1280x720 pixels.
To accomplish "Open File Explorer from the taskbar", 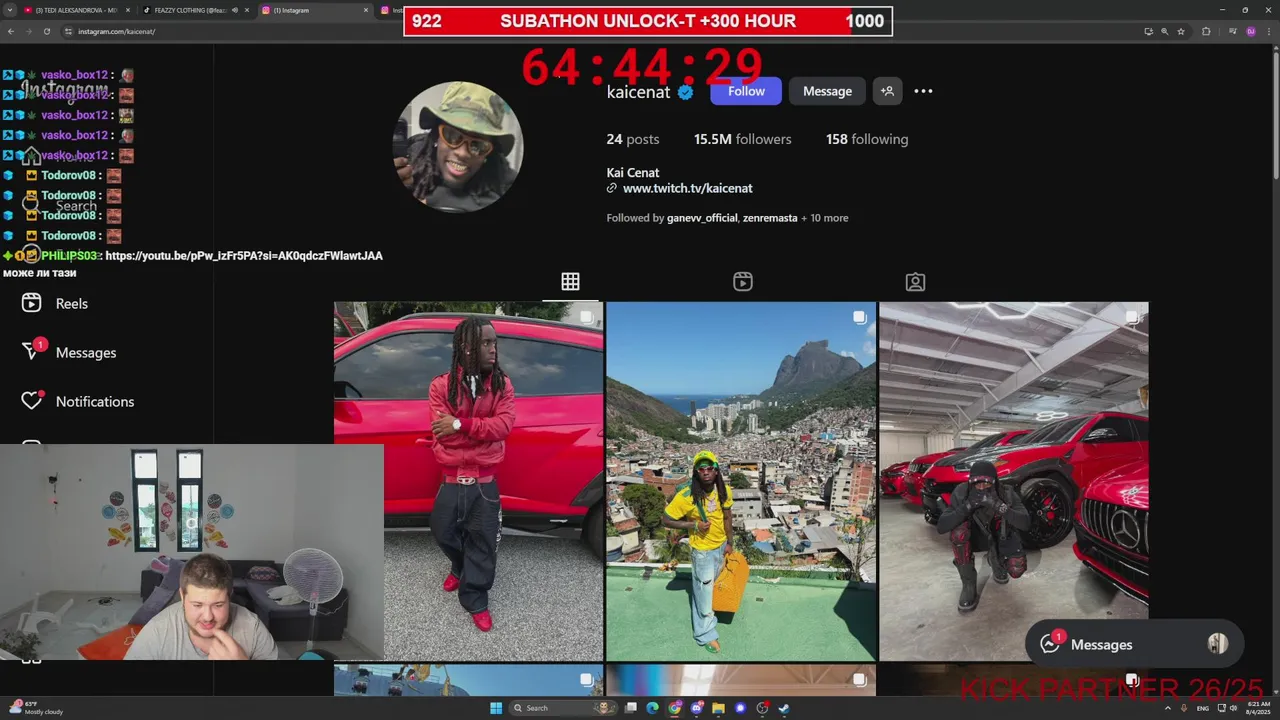I will [x=718, y=708].
